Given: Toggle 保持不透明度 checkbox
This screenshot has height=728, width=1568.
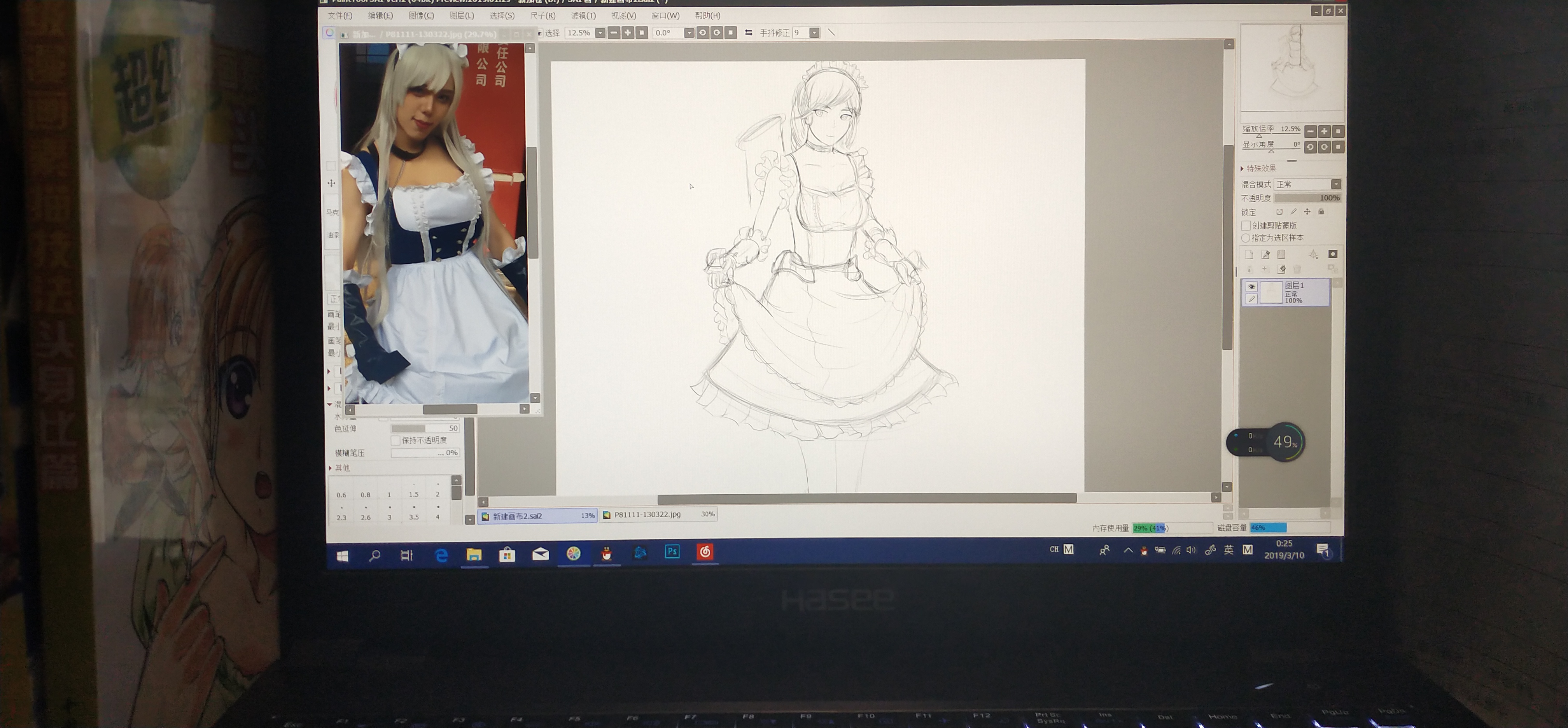Looking at the screenshot, I should 395,440.
